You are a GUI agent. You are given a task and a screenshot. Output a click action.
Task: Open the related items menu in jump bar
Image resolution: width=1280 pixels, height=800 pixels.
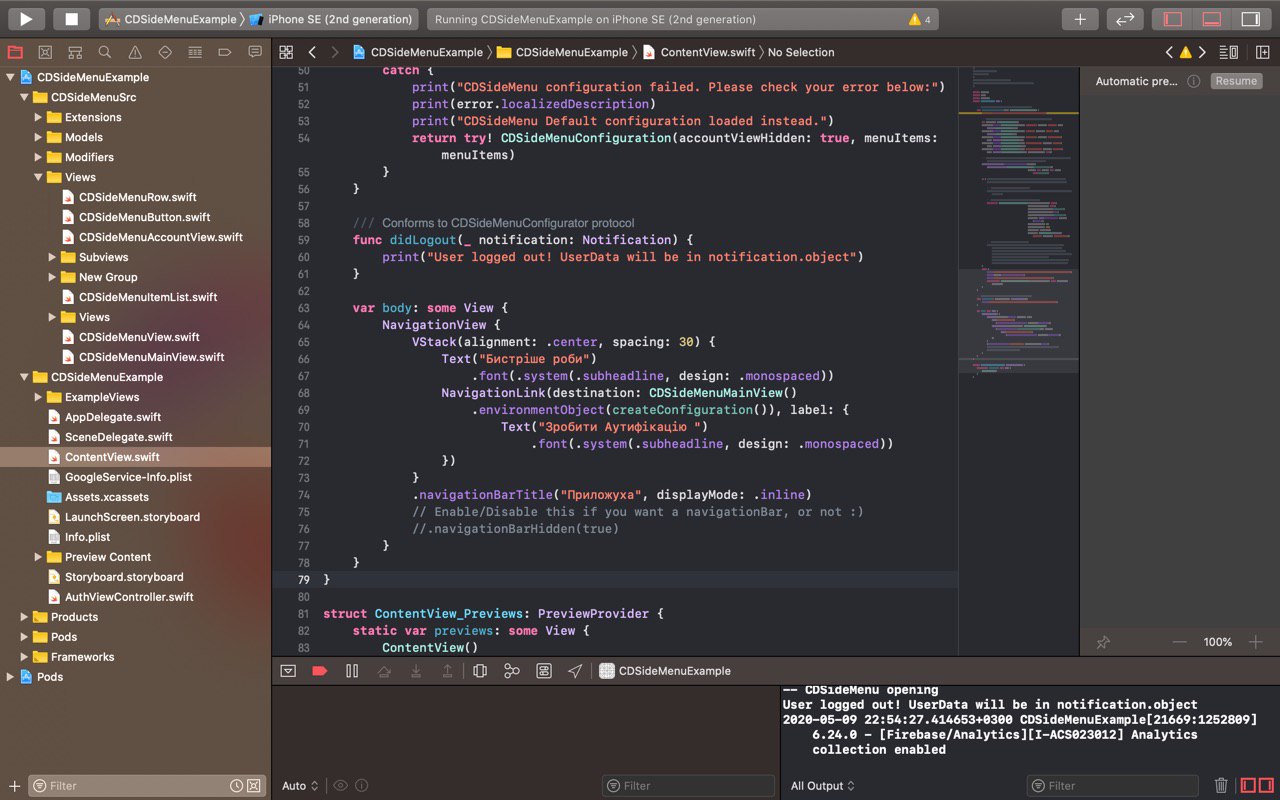pos(286,52)
